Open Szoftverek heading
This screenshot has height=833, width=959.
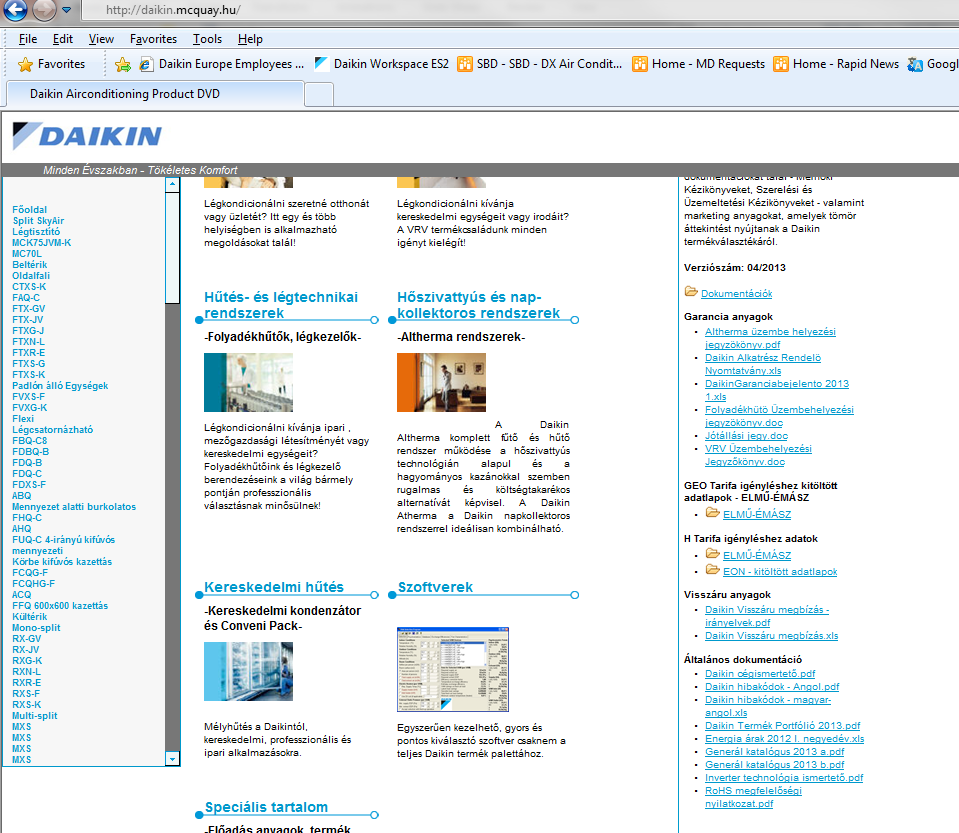pyautogui.click(x=435, y=587)
